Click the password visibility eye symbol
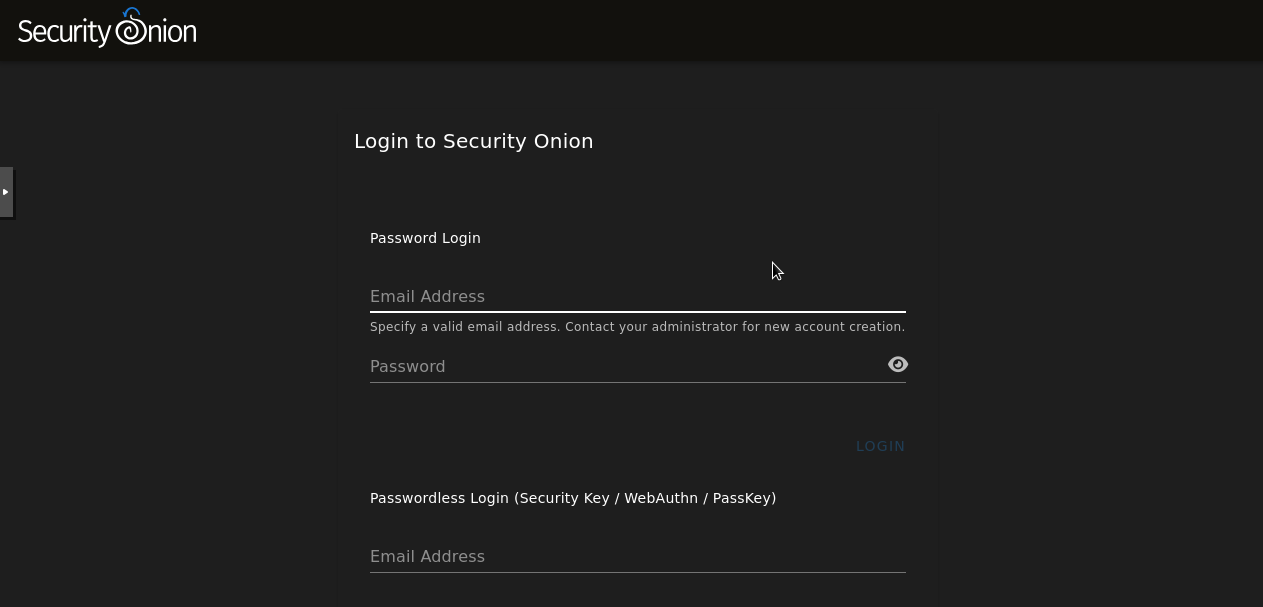The width and height of the screenshot is (1263, 607). coord(897,364)
